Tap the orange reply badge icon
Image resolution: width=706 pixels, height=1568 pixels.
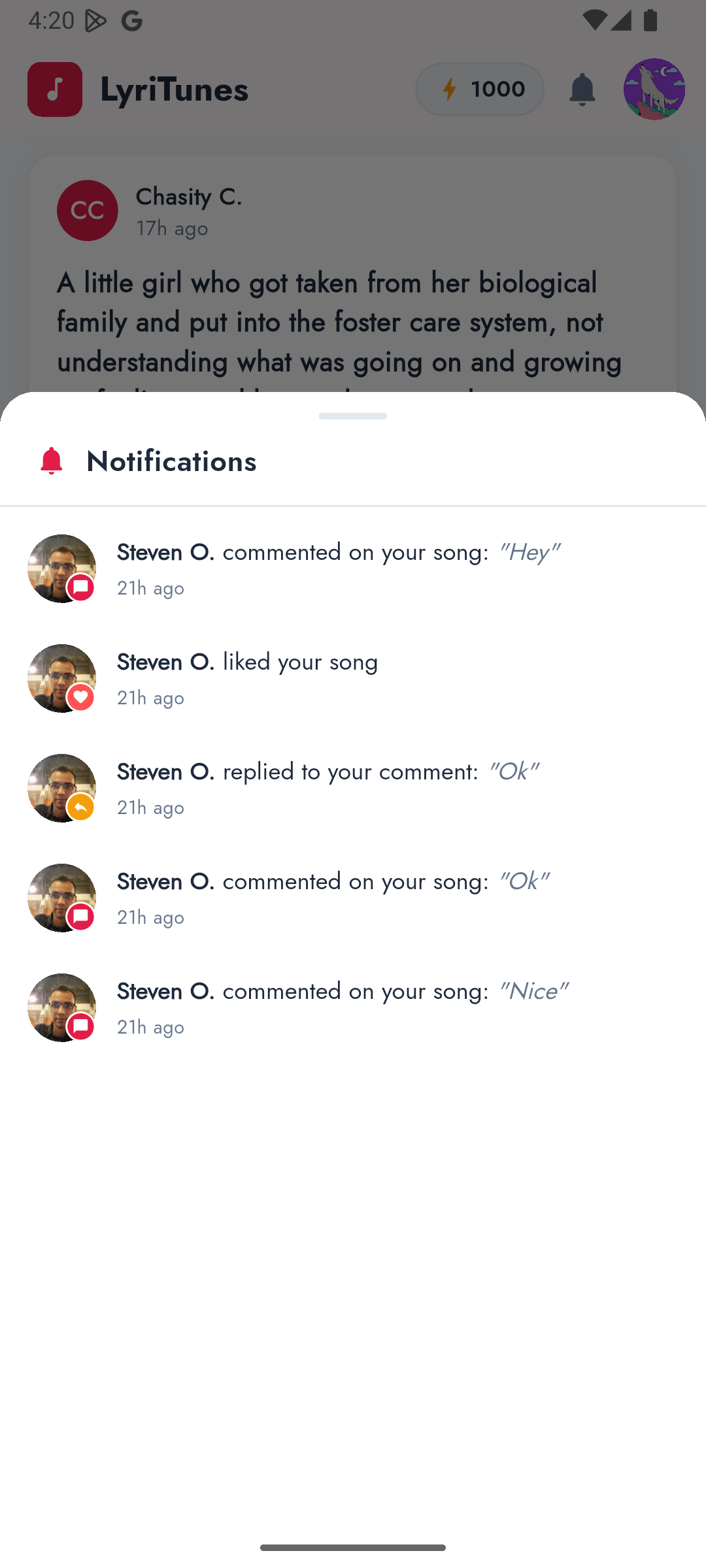(x=81, y=808)
